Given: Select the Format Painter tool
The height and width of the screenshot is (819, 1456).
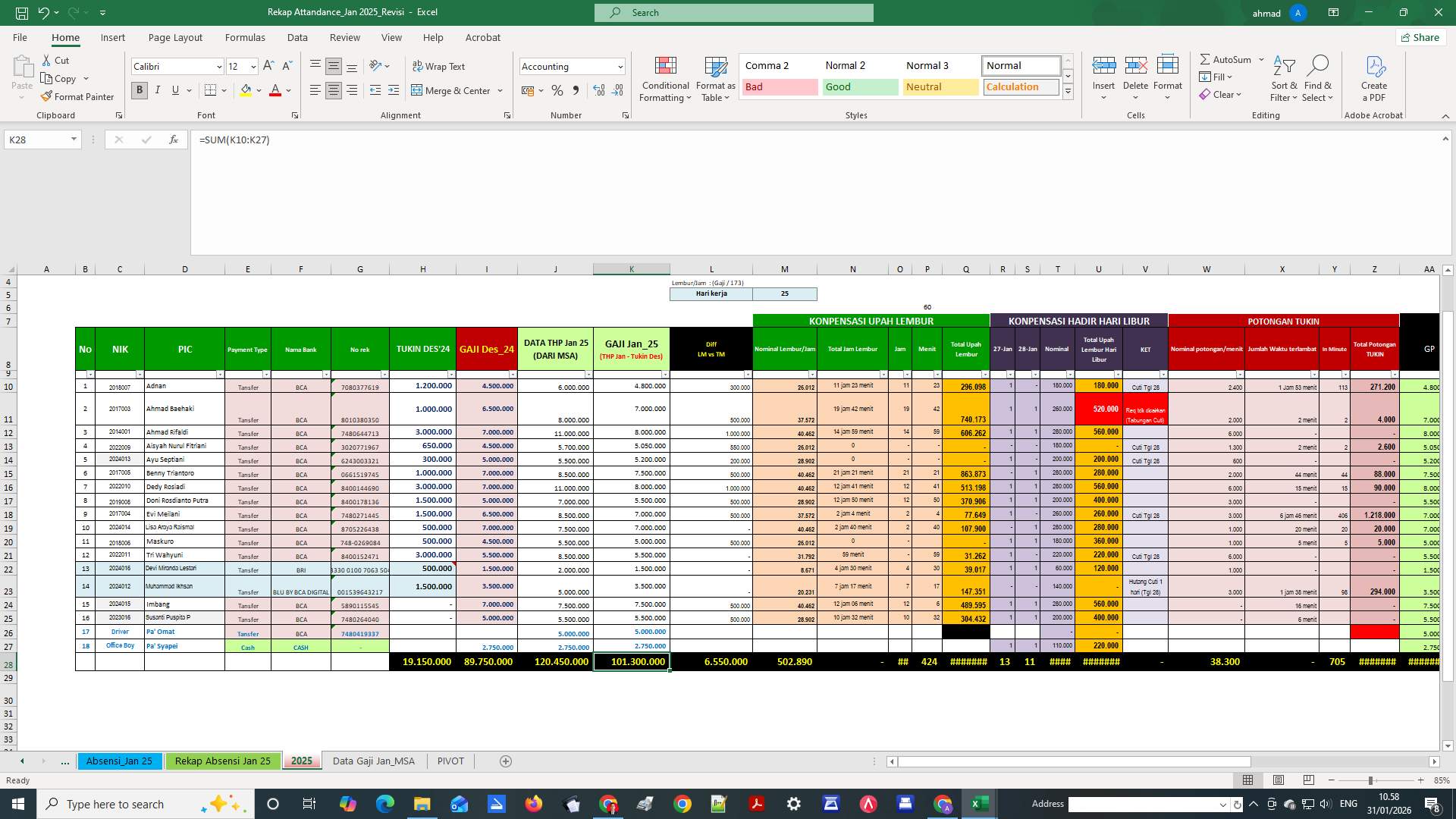Looking at the screenshot, I should click(x=78, y=96).
